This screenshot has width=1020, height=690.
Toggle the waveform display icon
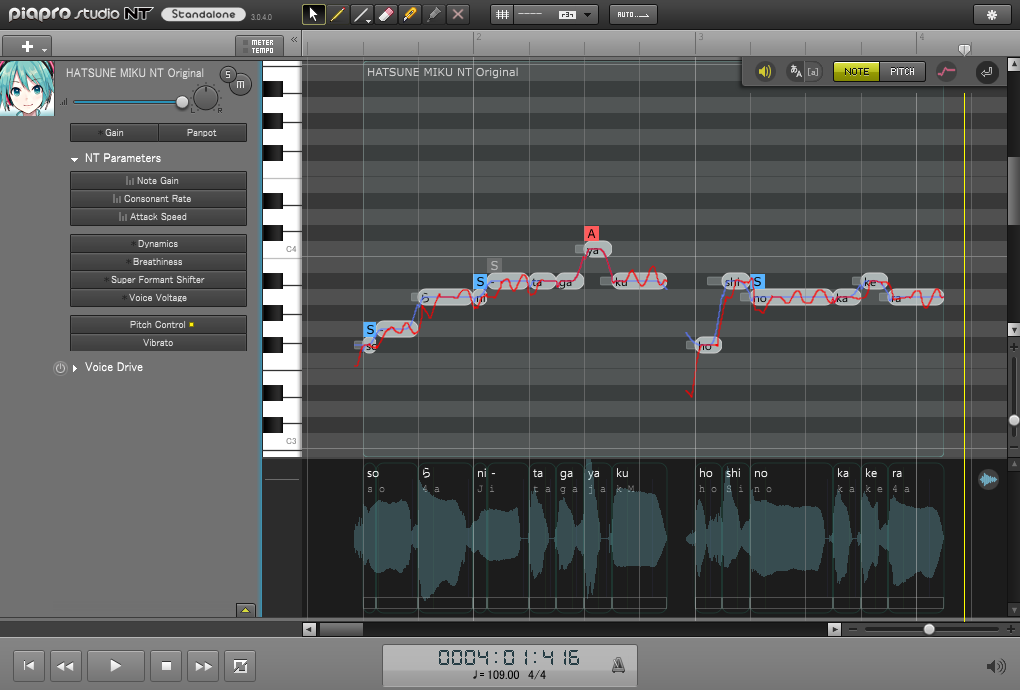click(988, 480)
